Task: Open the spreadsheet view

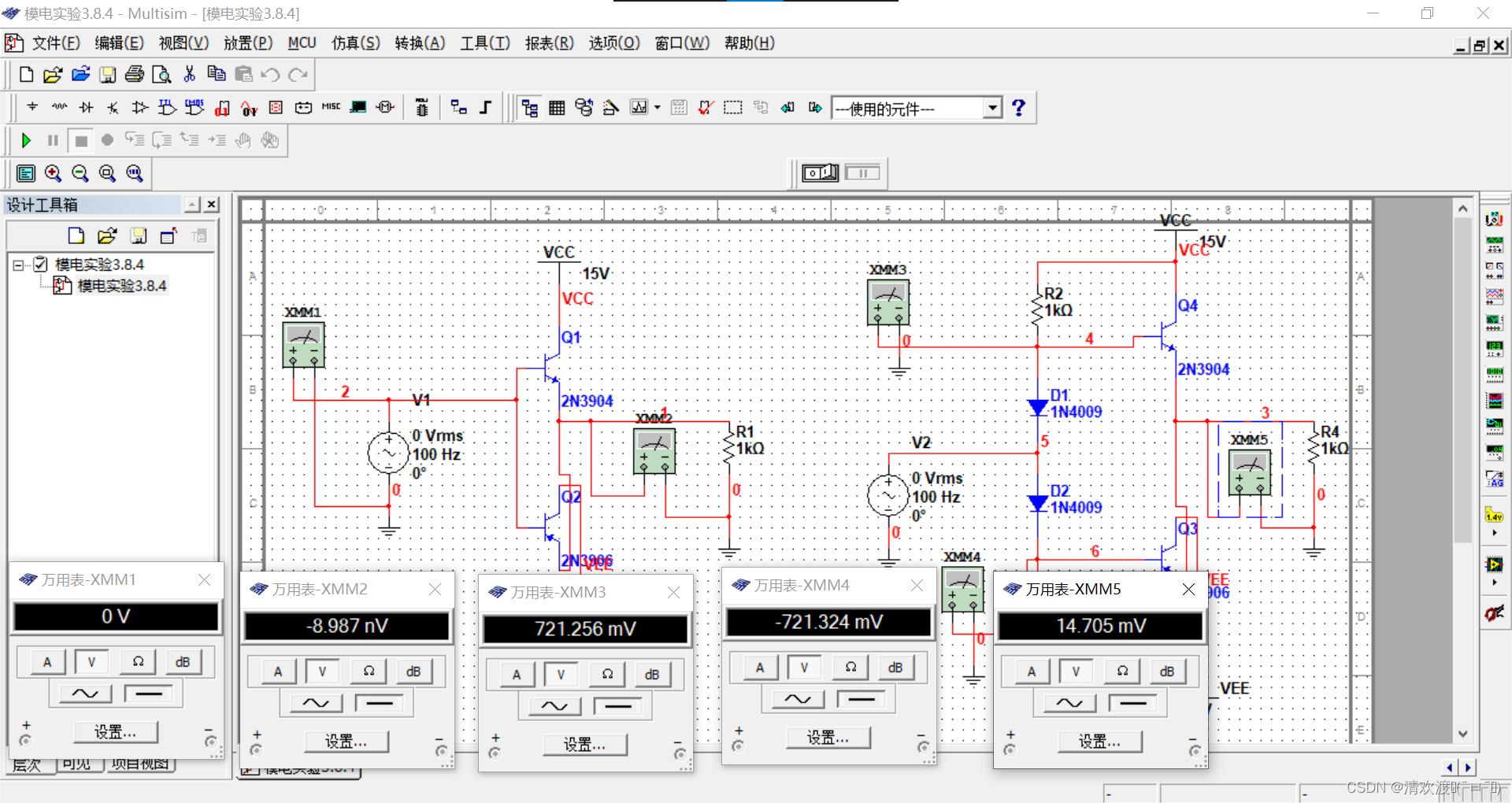Action: pos(557,108)
